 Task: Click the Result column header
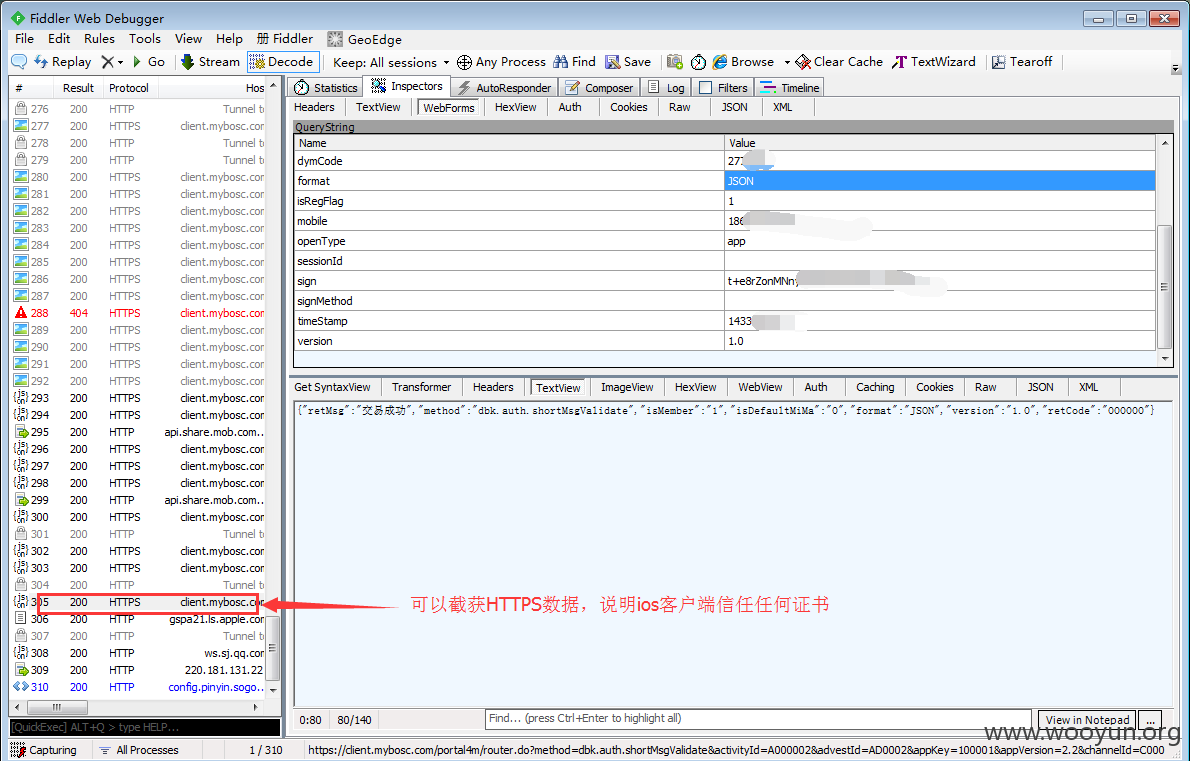78,88
